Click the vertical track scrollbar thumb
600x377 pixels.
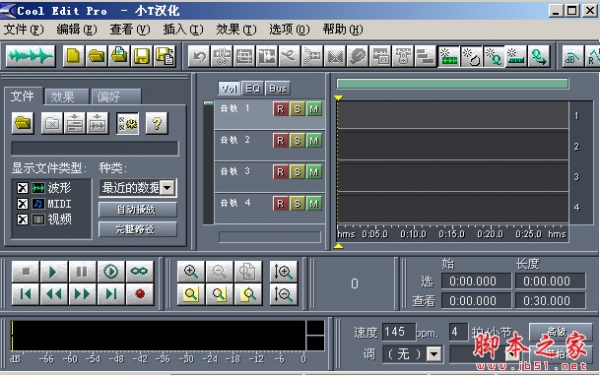[x=208, y=103]
